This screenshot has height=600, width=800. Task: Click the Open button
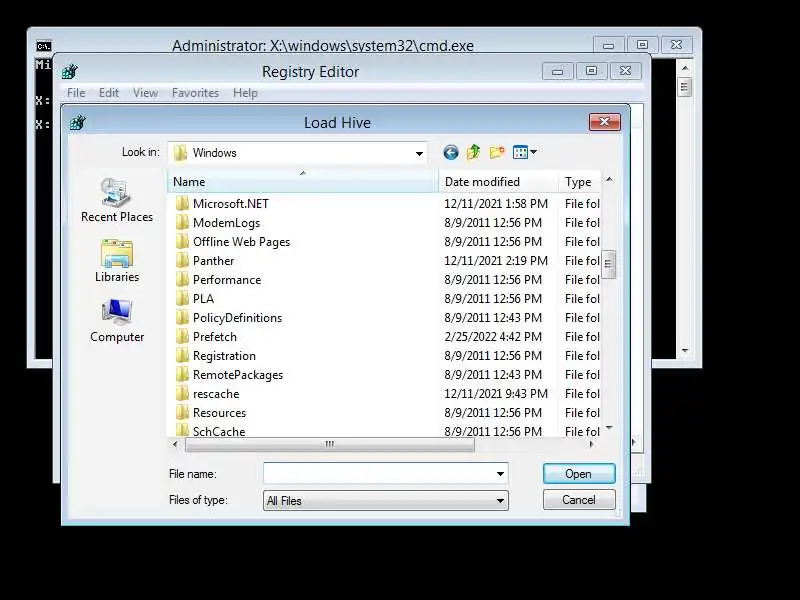pos(579,473)
